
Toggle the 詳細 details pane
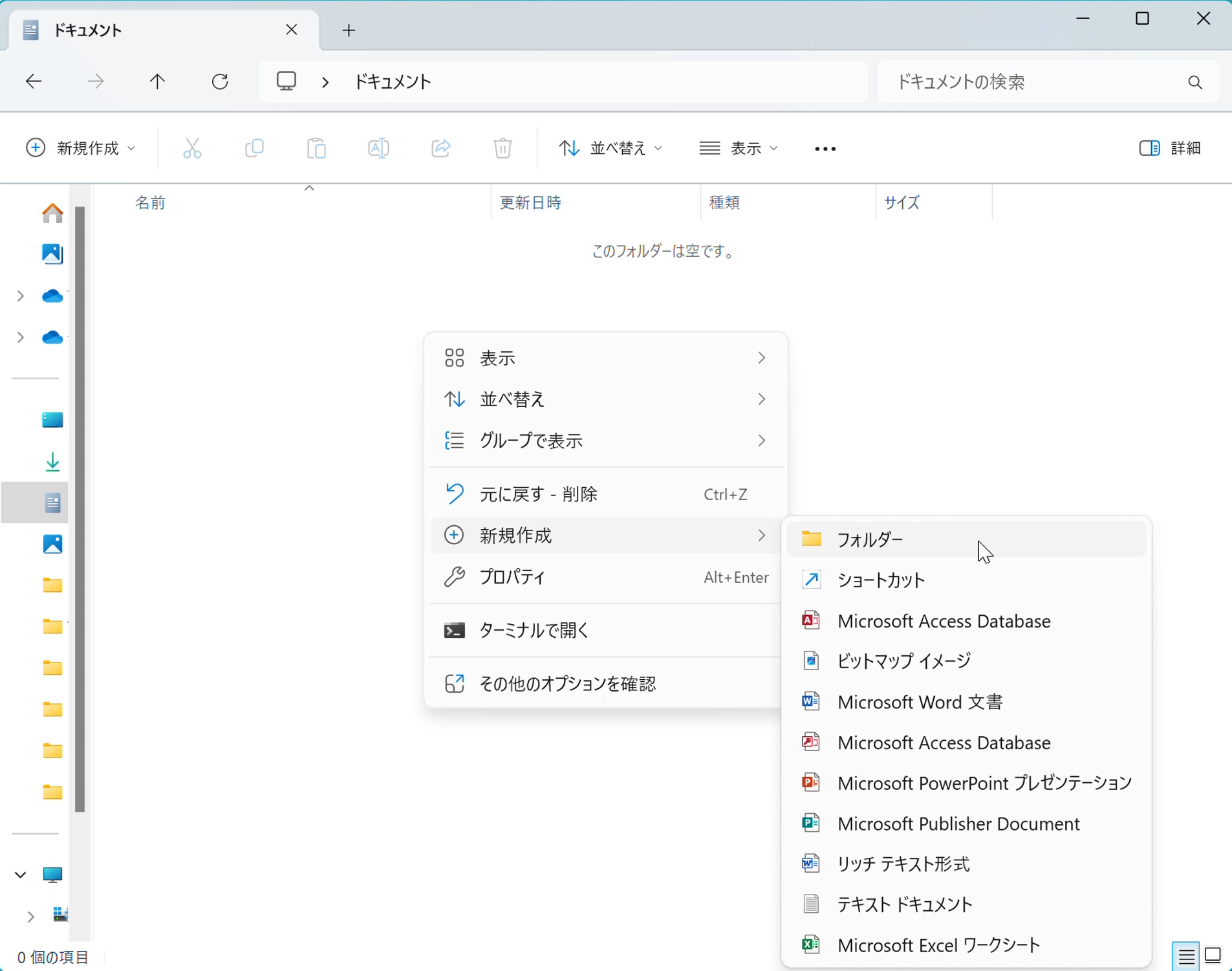1170,148
